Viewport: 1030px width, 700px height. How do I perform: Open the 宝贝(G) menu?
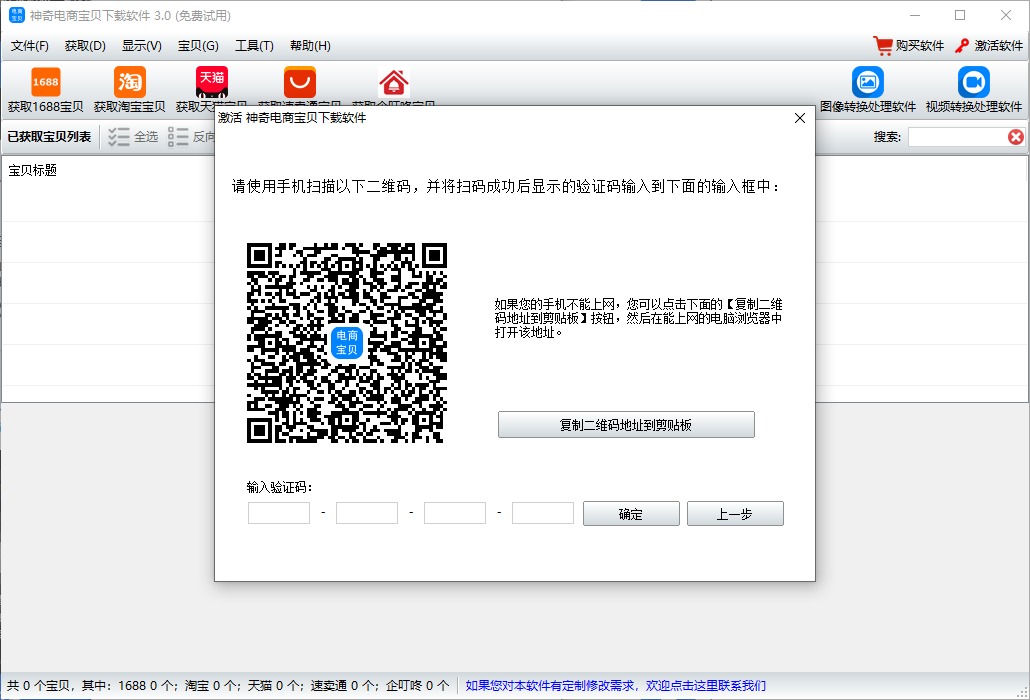tap(198, 46)
